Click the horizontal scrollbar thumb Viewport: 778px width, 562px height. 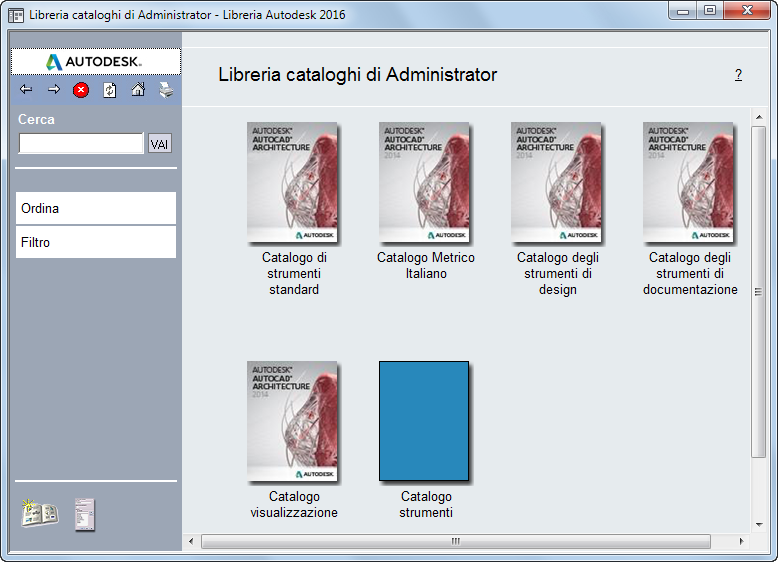(455, 541)
